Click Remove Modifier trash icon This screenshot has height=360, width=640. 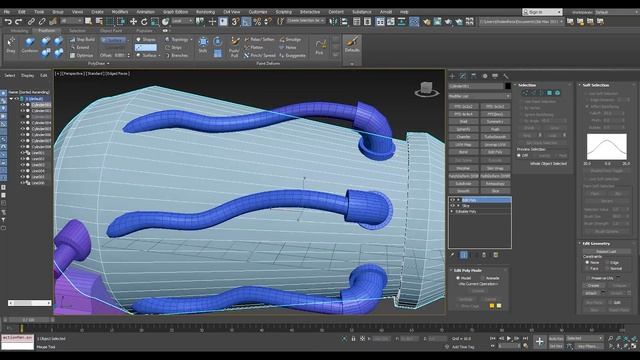click(x=484, y=255)
